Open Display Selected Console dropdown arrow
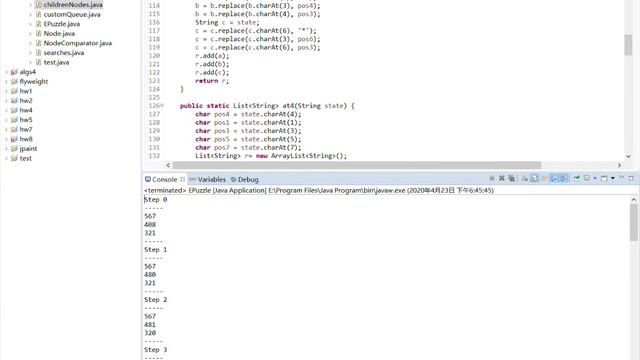 point(595,178)
